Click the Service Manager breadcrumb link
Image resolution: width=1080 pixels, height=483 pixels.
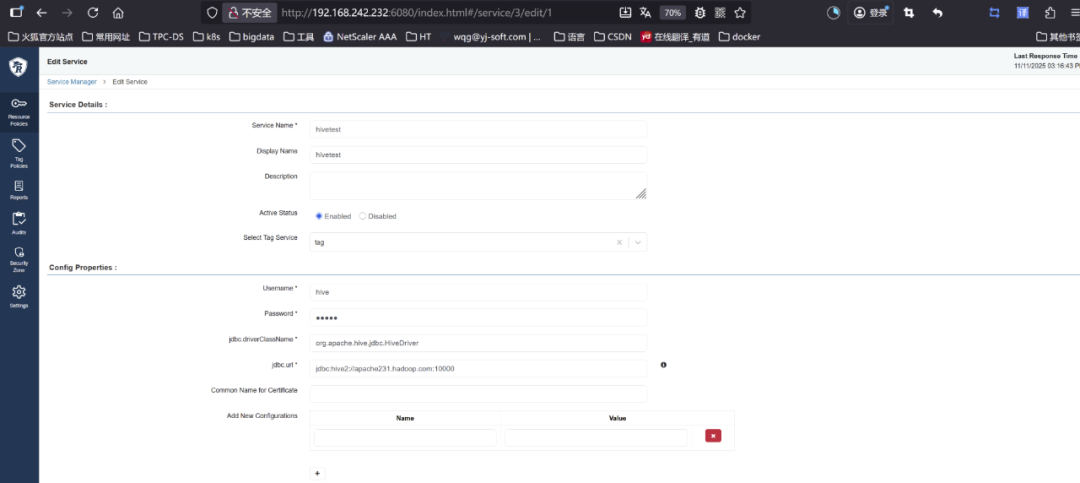[72, 81]
